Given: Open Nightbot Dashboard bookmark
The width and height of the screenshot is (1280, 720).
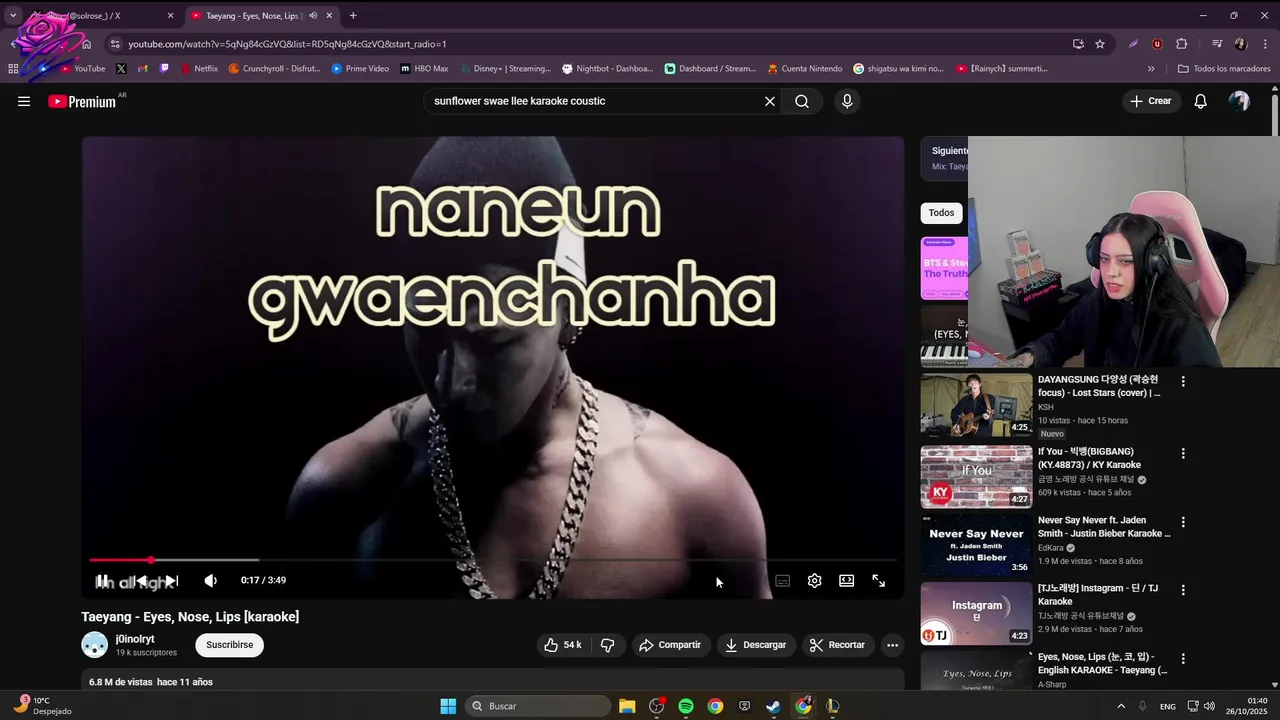Looking at the screenshot, I should 607,69.
